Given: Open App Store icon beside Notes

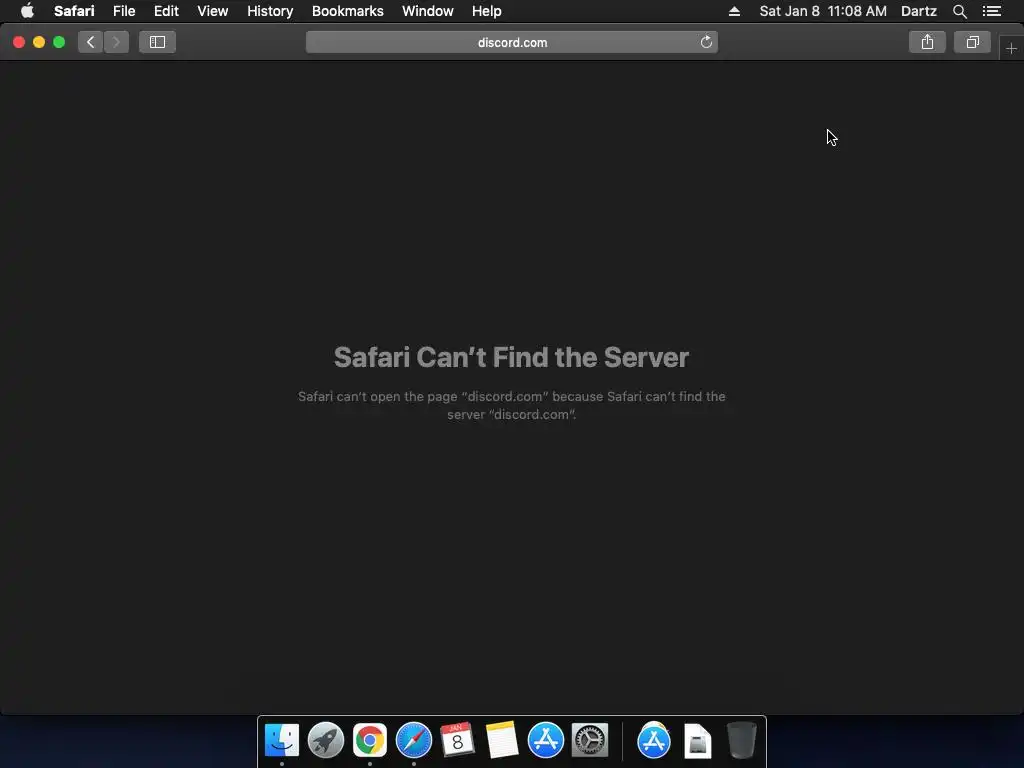Looking at the screenshot, I should pyautogui.click(x=545, y=740).
